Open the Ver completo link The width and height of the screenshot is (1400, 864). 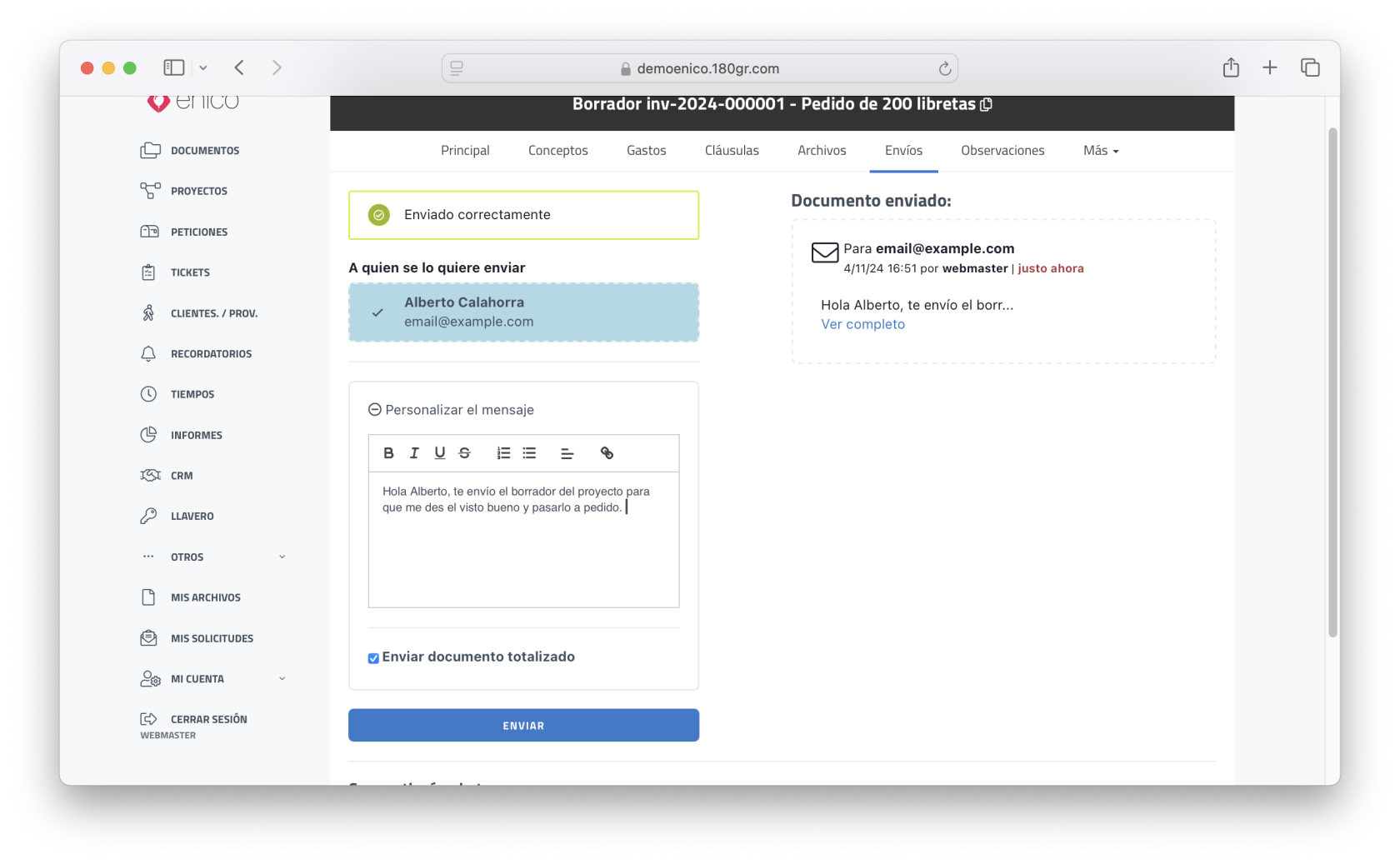point(862,325)
